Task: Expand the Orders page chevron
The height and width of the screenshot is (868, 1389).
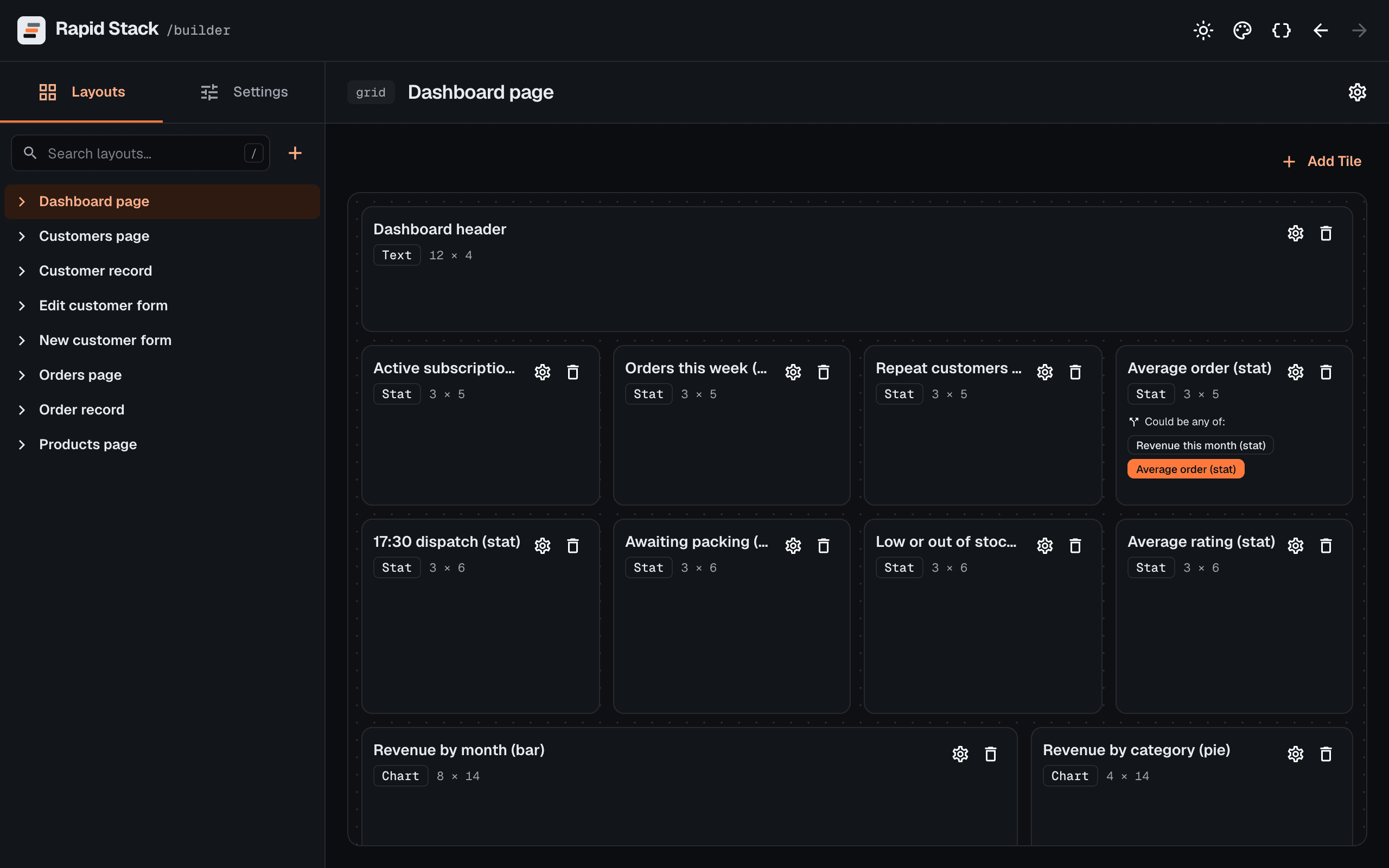Action: (x=22, y=375)
